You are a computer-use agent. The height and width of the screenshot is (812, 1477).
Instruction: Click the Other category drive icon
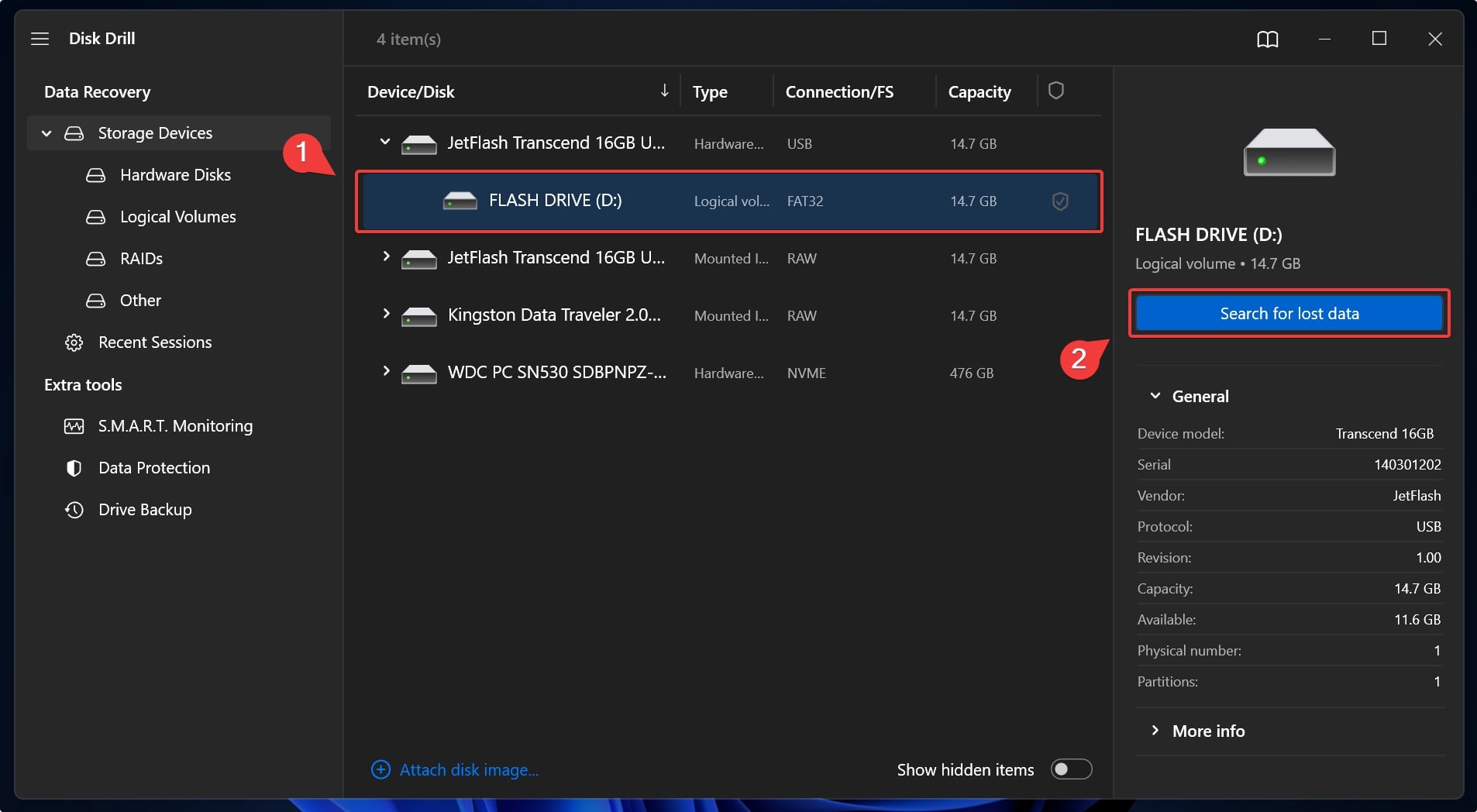[95, 301]
